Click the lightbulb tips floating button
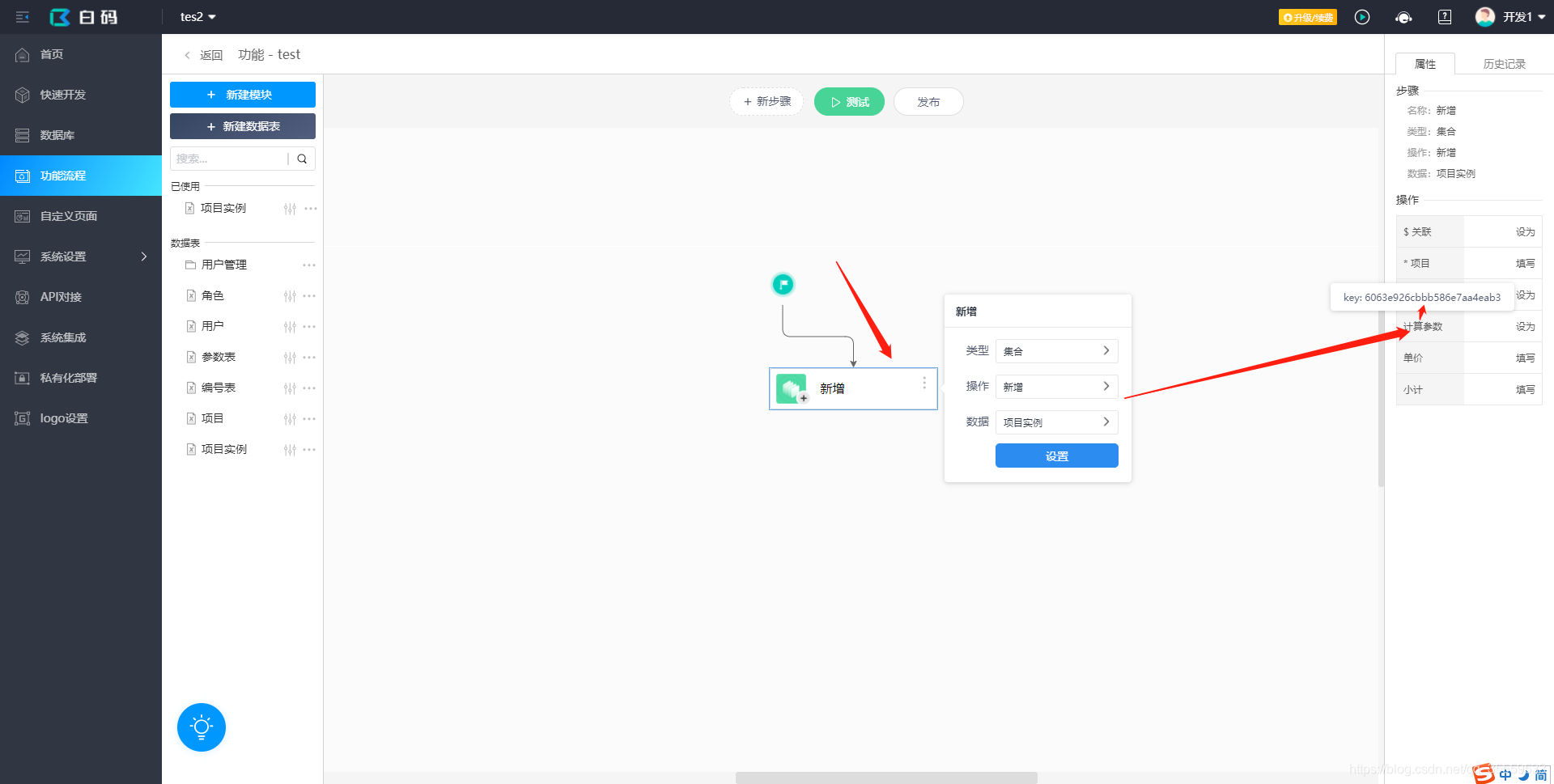Viewport: 1554px width, 784px height. 202,727
